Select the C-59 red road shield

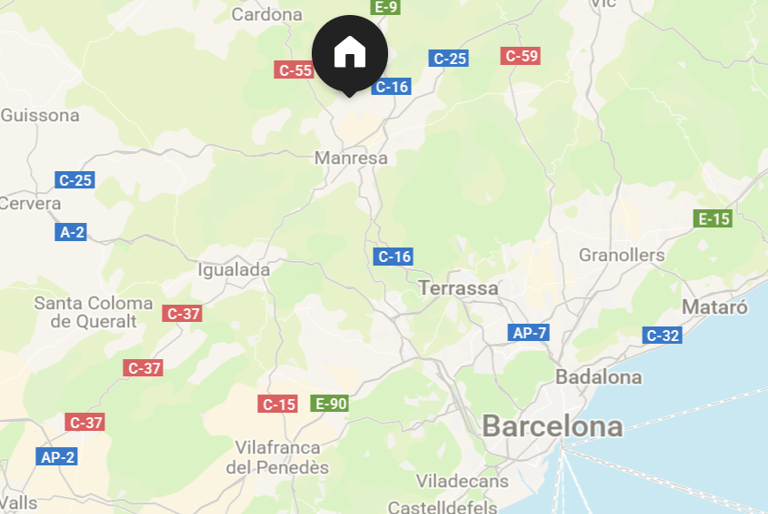click(521, 56)
